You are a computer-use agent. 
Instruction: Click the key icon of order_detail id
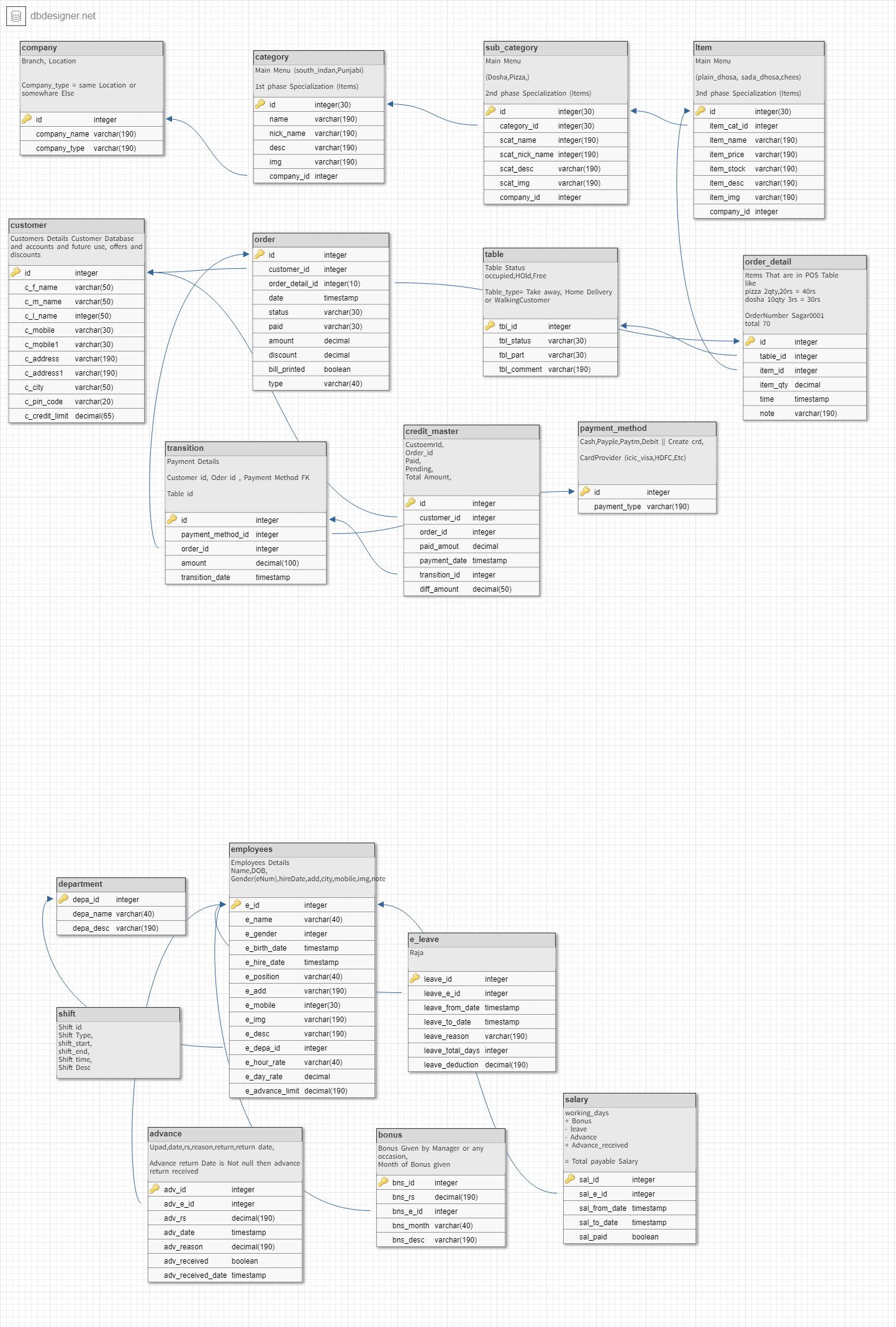pyautogui.click(x=750, y=342)
